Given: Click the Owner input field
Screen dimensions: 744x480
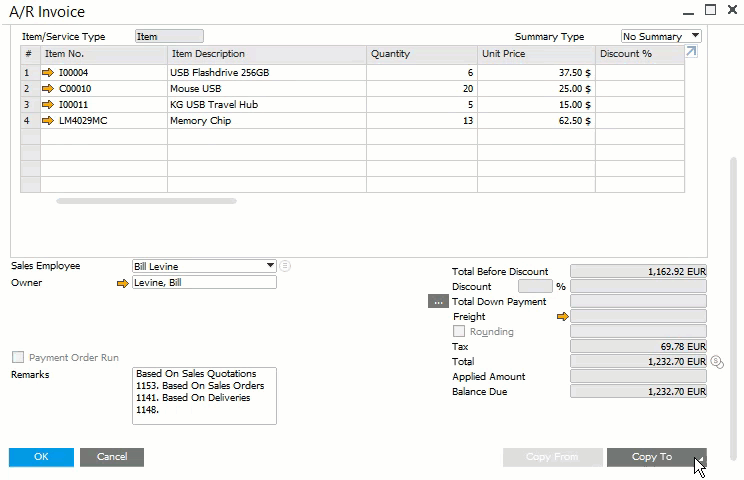Looking at the screenshot, I should pyautogui.click(x=204, y=283).
